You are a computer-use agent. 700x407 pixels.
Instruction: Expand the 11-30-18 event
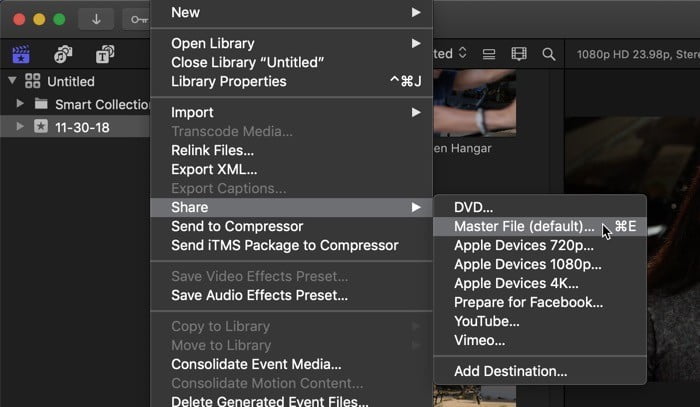click(x=20, y=126)
